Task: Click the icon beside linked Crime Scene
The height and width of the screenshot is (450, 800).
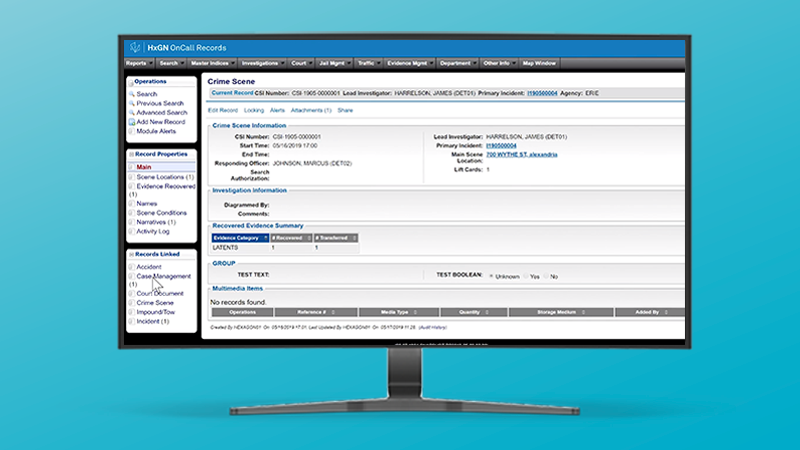Action: (132, 303)
